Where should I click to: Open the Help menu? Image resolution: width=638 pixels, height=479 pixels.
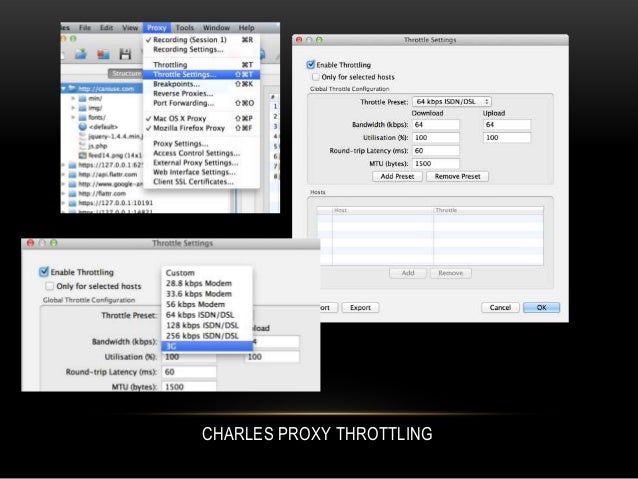click(x=247, y=28)
